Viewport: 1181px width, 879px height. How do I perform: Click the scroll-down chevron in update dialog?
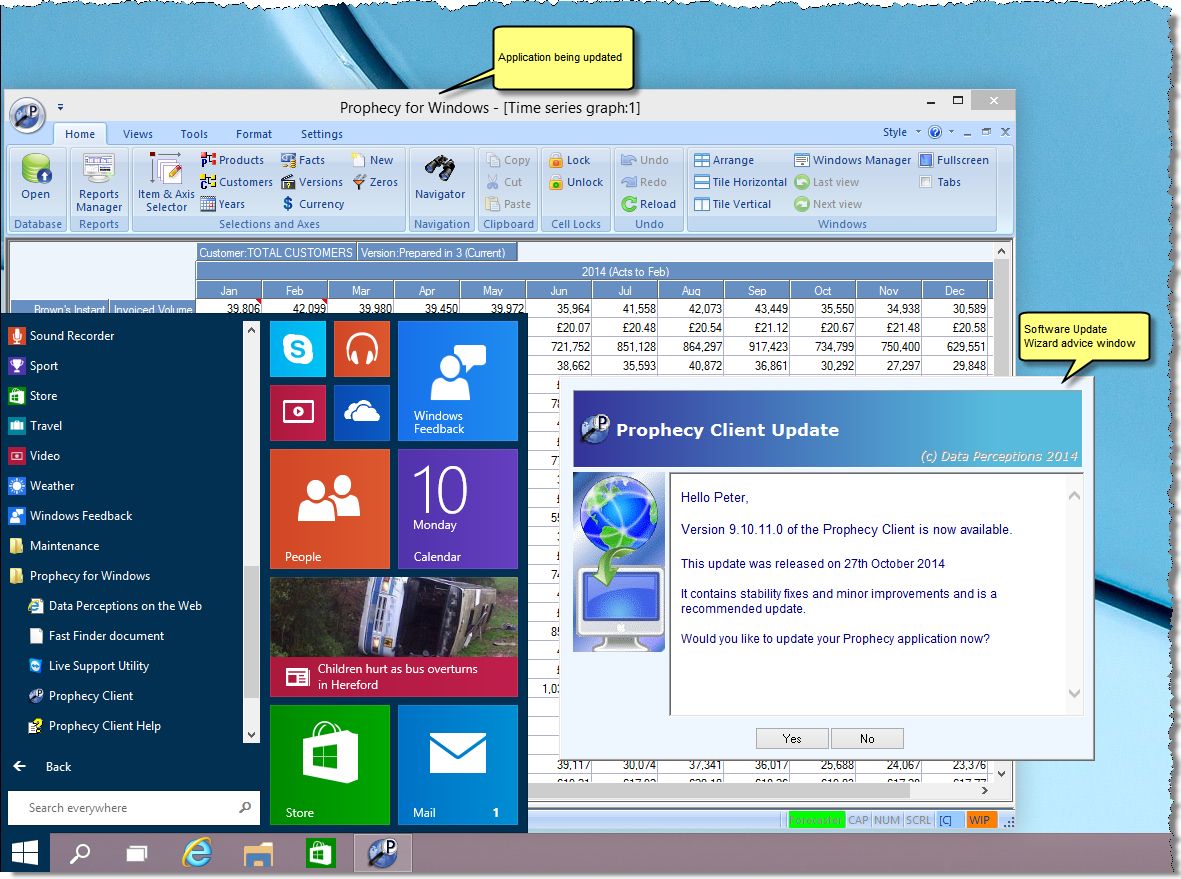coord(1074,692)
